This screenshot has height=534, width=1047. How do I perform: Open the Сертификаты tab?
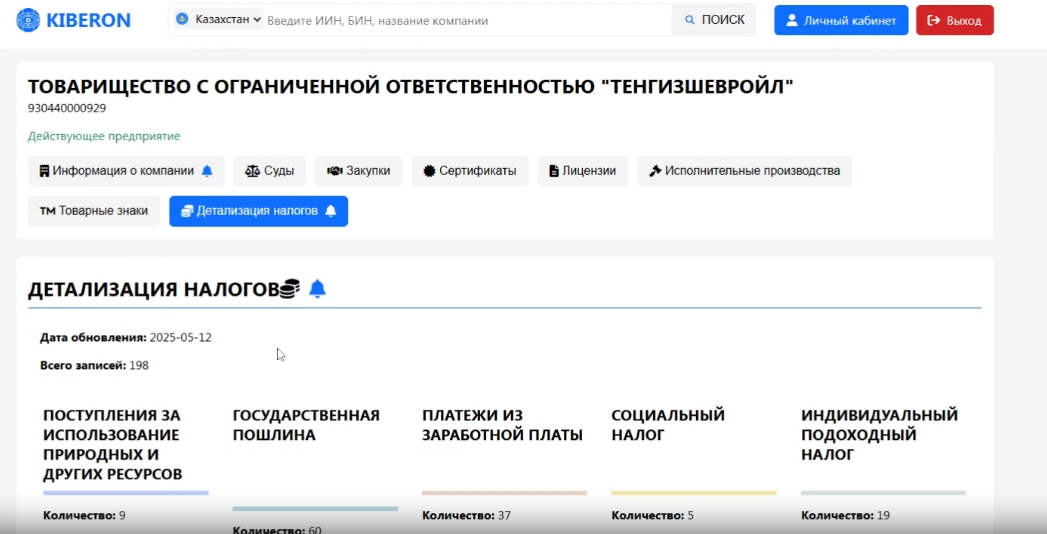coord(470,171)
